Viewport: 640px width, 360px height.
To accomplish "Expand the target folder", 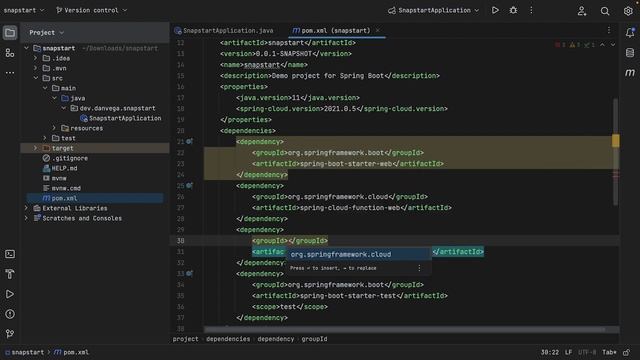I will point(36,148).
